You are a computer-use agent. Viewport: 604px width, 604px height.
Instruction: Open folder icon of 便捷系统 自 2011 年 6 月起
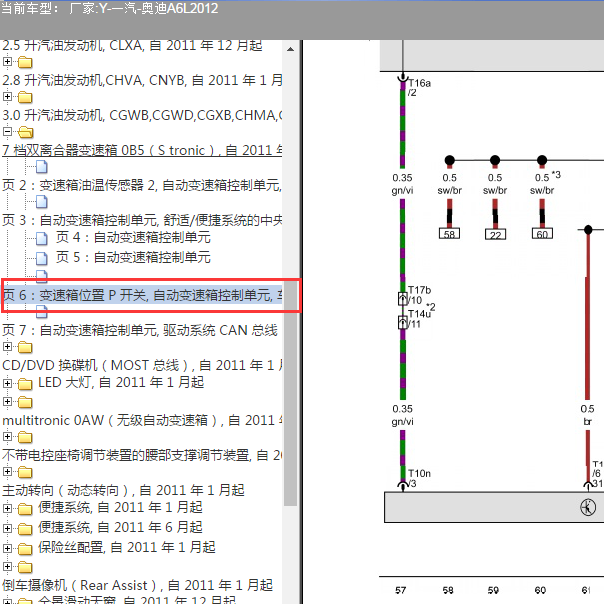click(25, 528)
